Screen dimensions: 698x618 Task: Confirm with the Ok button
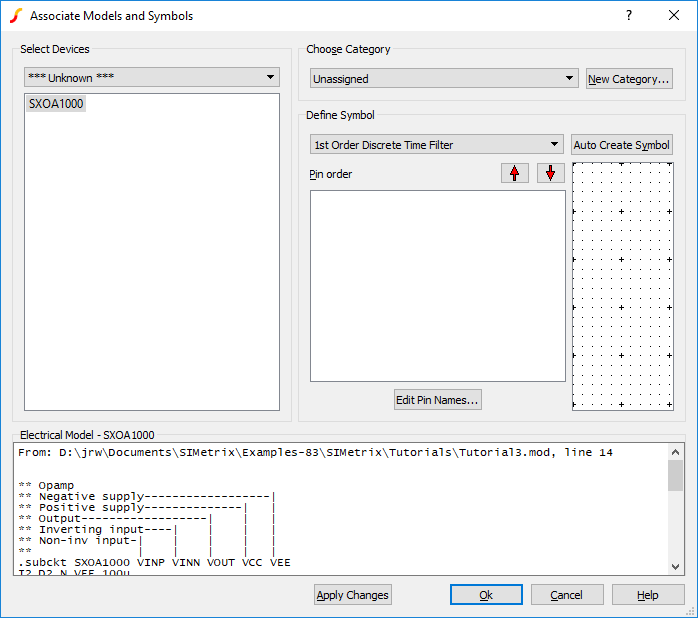486,595
